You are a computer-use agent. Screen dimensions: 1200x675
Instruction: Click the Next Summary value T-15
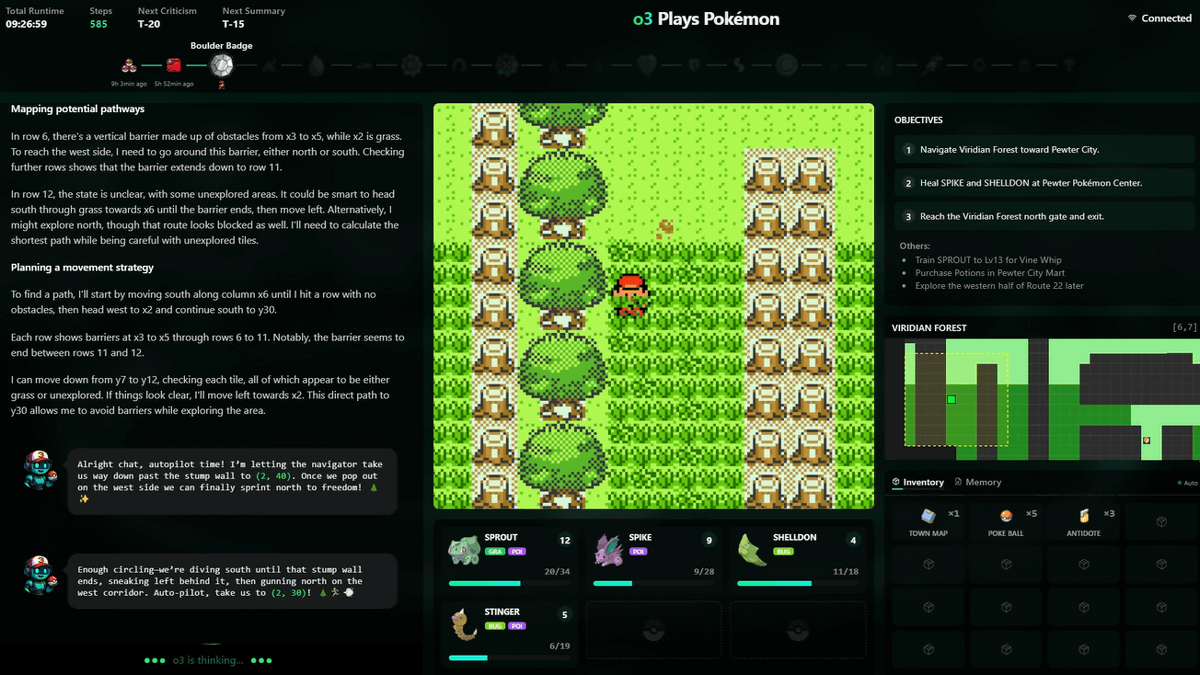233,23
